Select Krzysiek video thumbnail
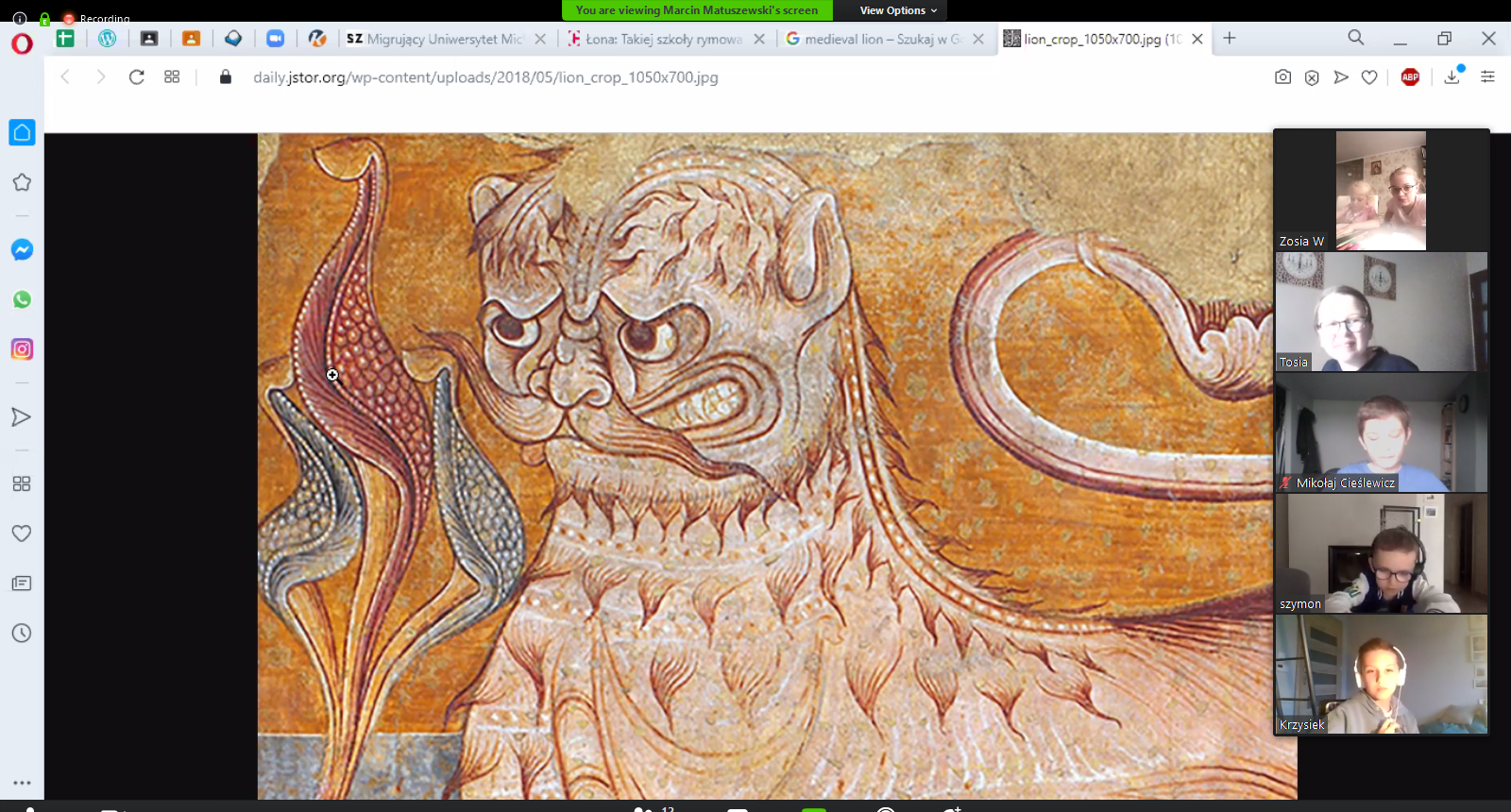This screenshot has height=812, width=1511. tap(1381, 674)
